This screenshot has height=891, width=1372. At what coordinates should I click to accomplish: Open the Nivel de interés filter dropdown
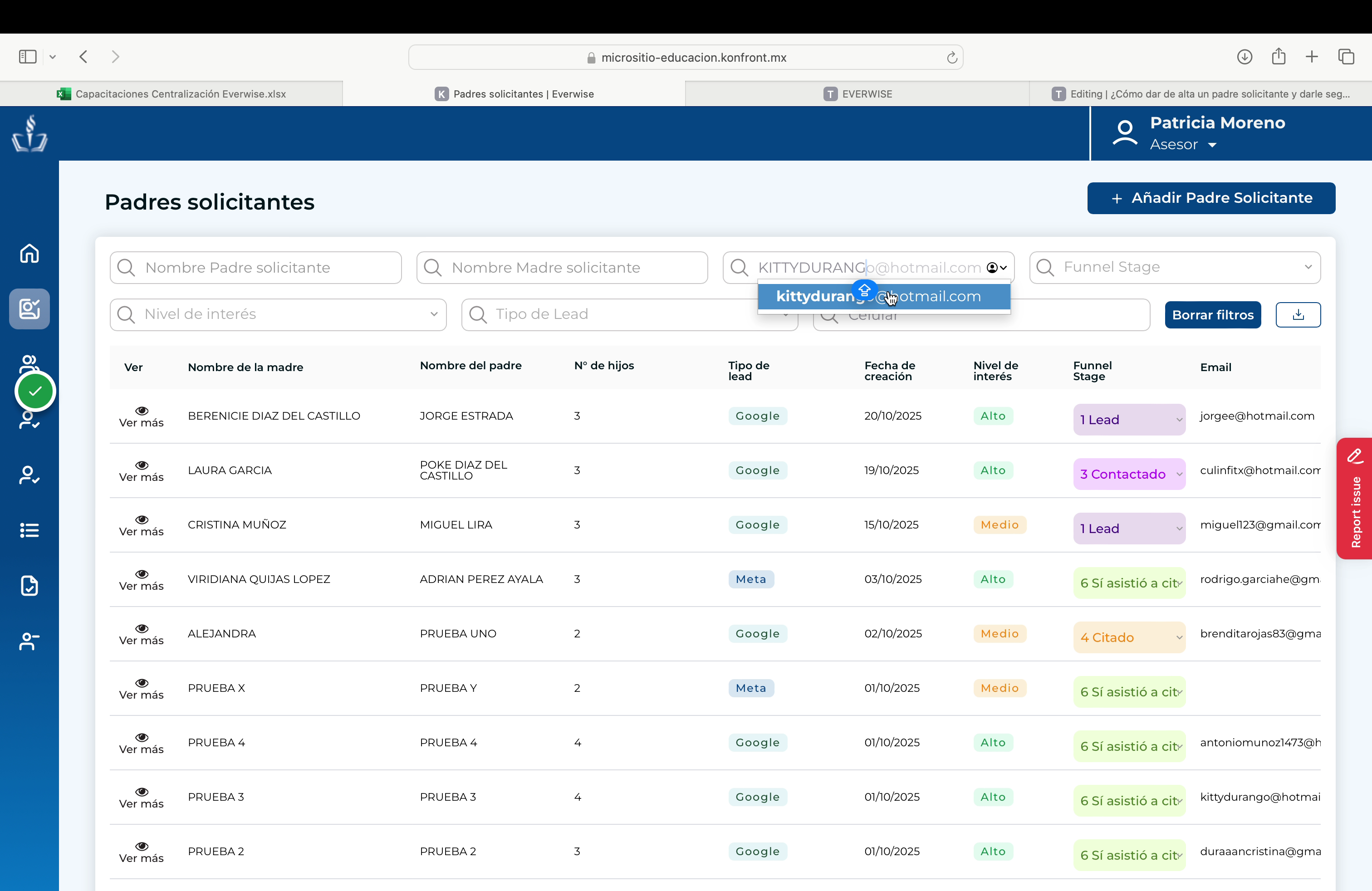pos(278,315)
